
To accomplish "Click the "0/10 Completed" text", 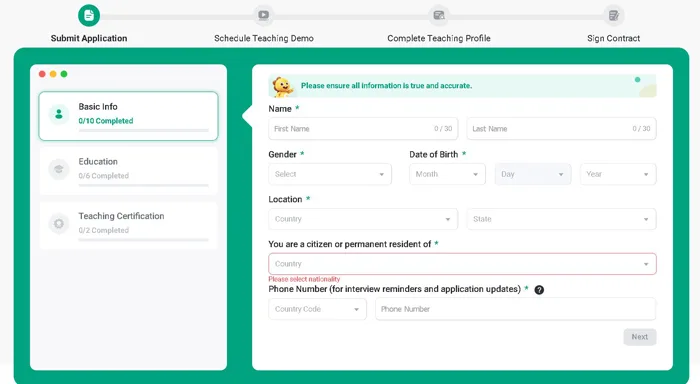I will point(106,121).
